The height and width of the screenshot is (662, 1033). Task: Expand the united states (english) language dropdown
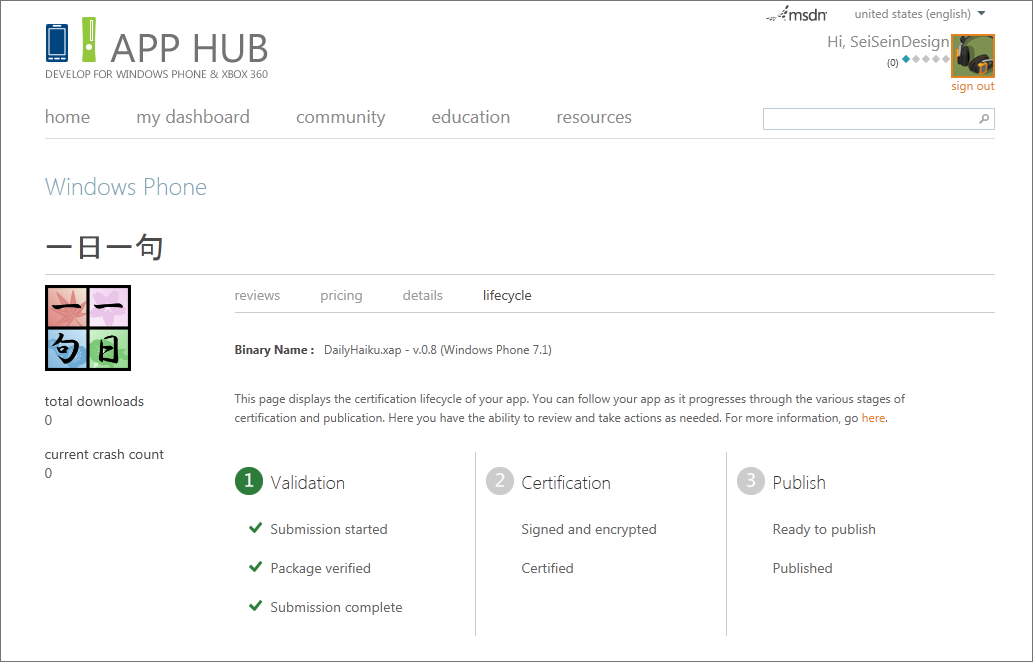click(920, 14)
